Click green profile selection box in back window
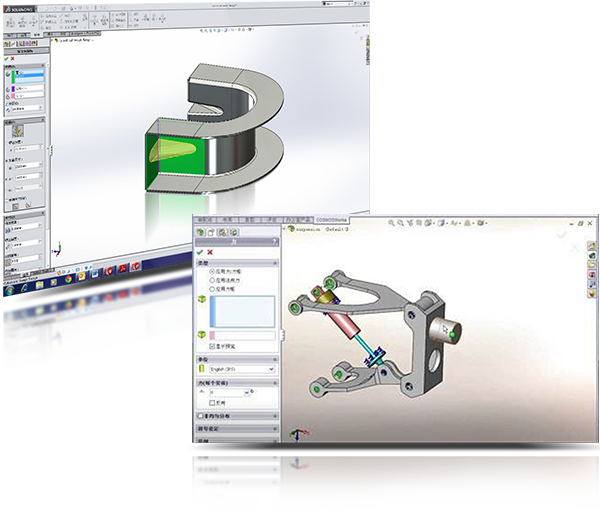Screen dimensions: 600x522 (x=28, y=77)
